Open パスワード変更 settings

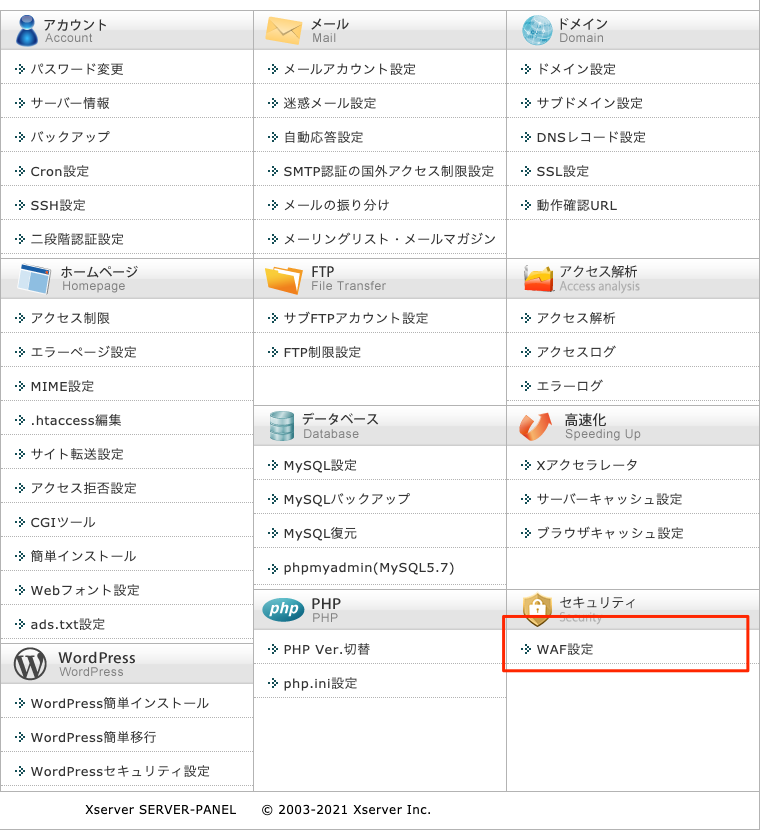(x=77, y=69)
